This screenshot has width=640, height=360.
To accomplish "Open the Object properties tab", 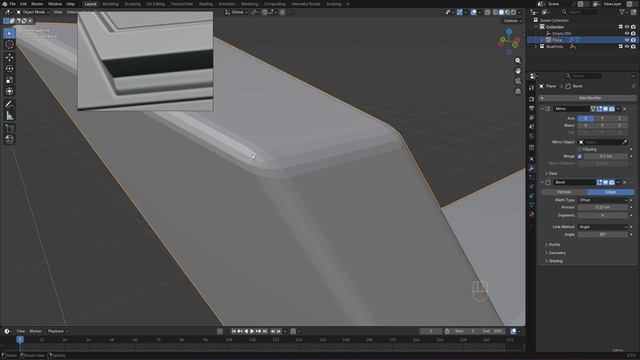I will coord(531,159).
